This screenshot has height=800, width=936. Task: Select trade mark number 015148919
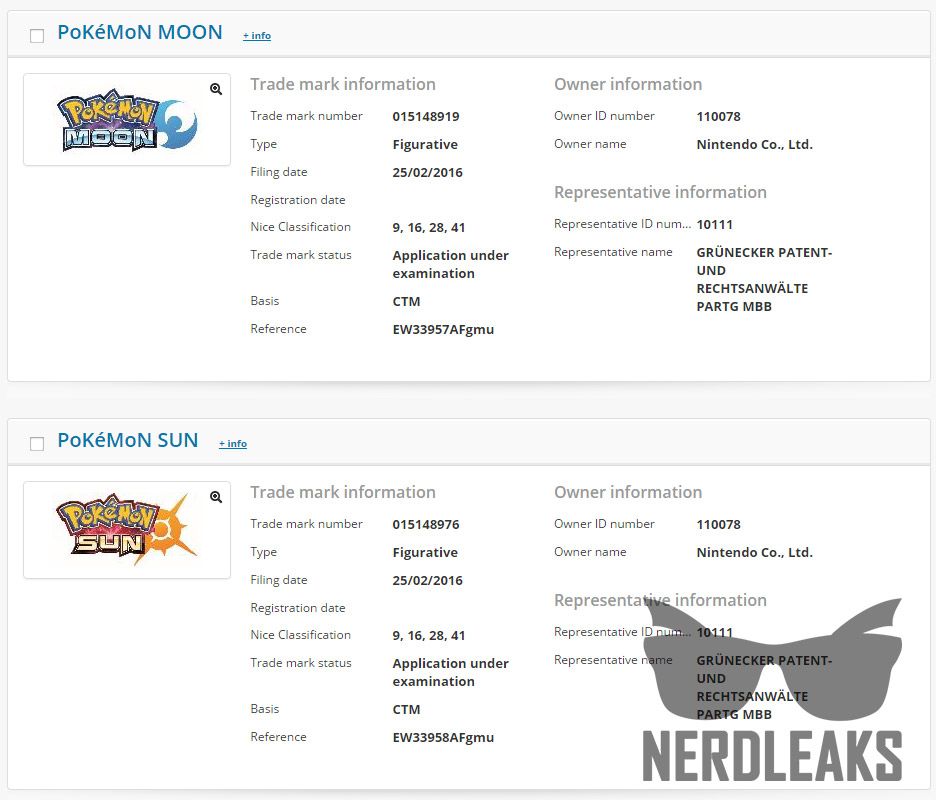(426, 116)
